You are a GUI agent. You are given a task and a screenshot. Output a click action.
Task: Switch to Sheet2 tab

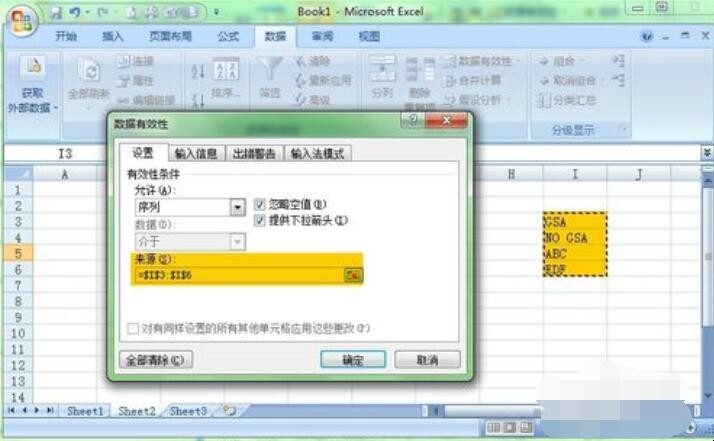point(137,411)
